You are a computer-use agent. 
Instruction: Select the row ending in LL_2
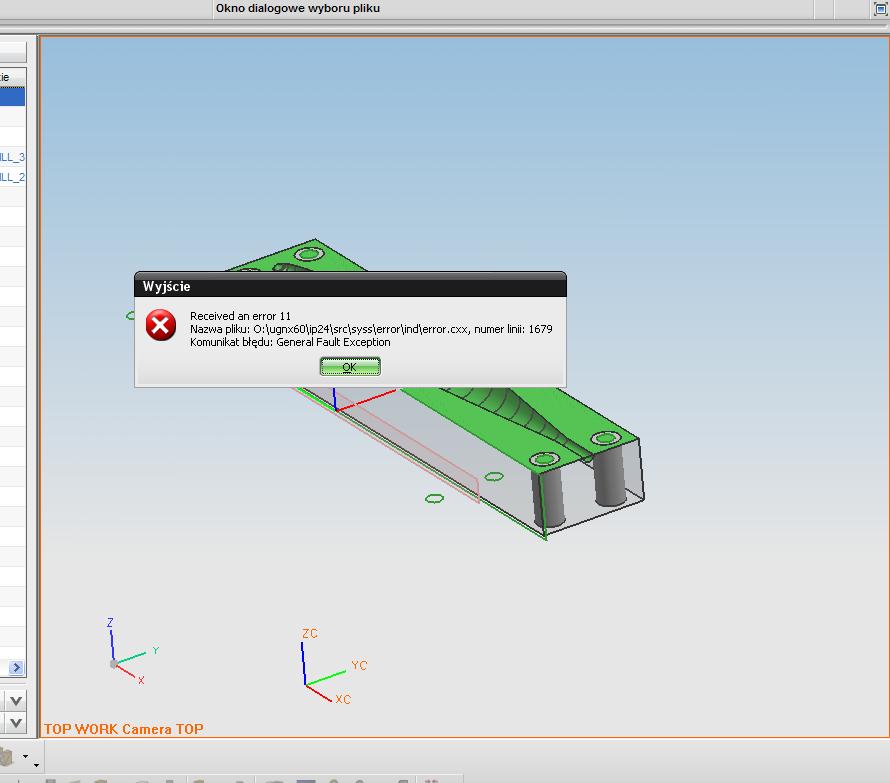coord(12,177)
